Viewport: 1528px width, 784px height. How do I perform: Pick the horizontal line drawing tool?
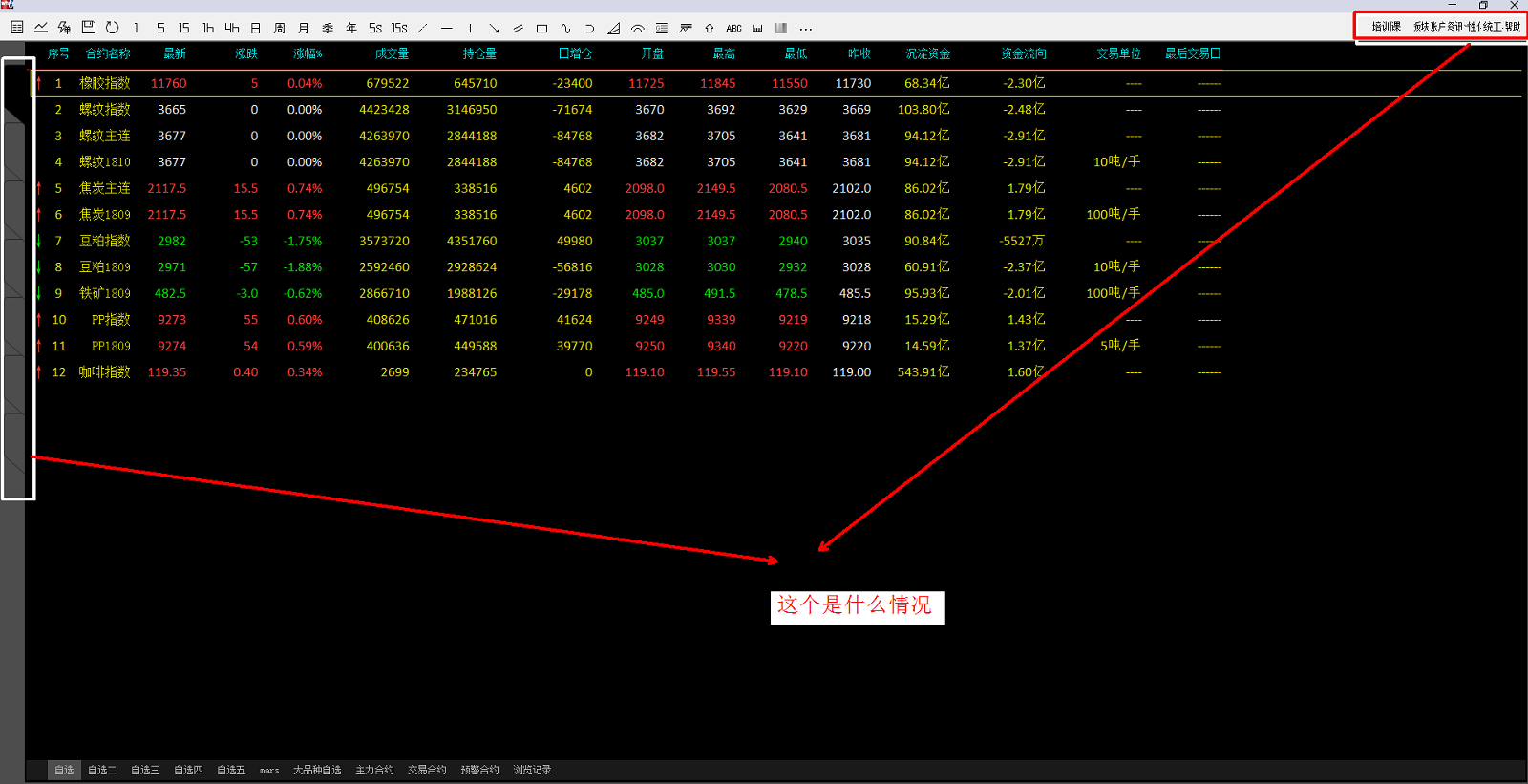447,28
